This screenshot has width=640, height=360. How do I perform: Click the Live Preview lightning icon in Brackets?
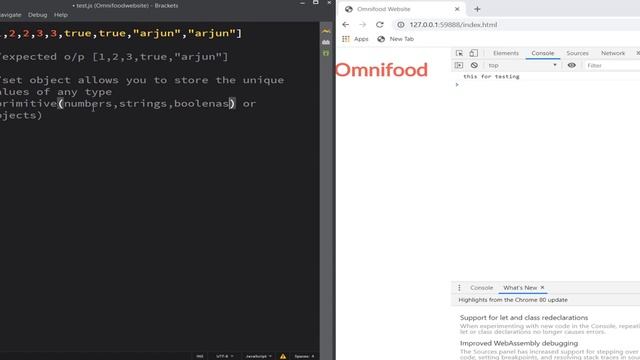coord(326,31)
